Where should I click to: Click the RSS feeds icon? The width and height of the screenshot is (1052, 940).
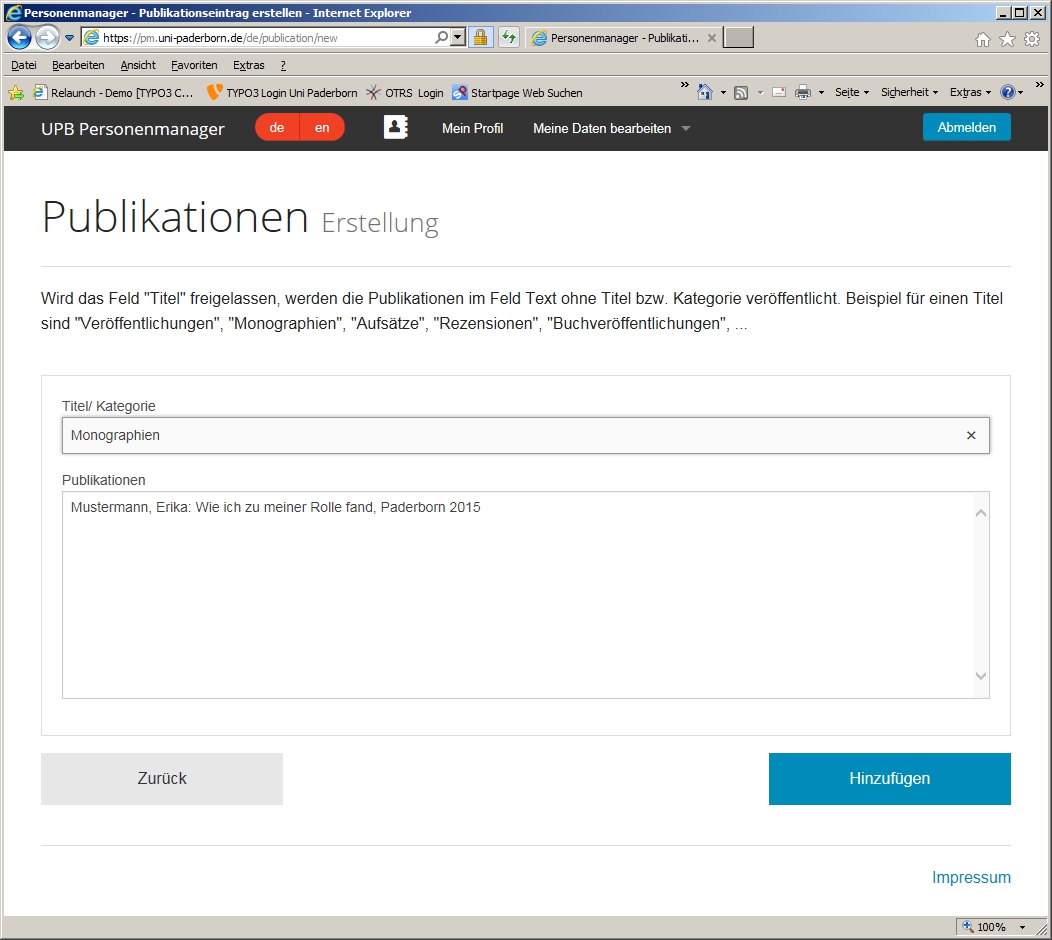[741, 92]
